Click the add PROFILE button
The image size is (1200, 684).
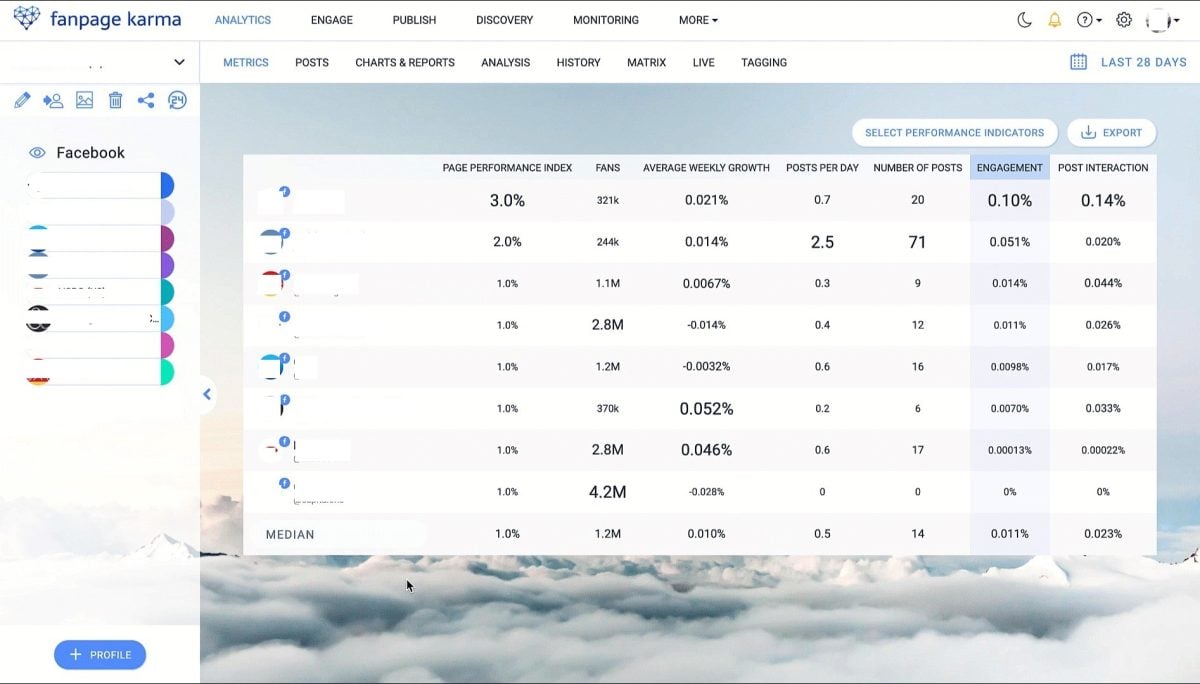pos(100,655)
